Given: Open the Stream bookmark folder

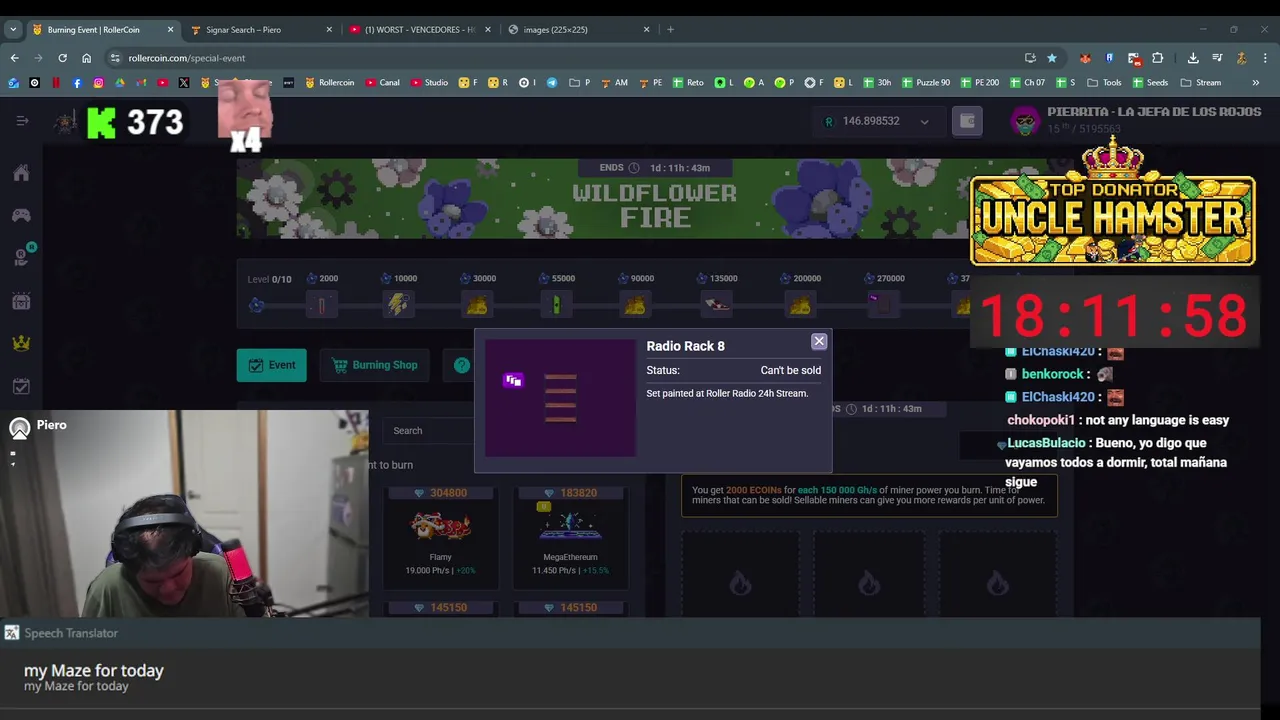Looking at the screenshot, I should 1201,82.
